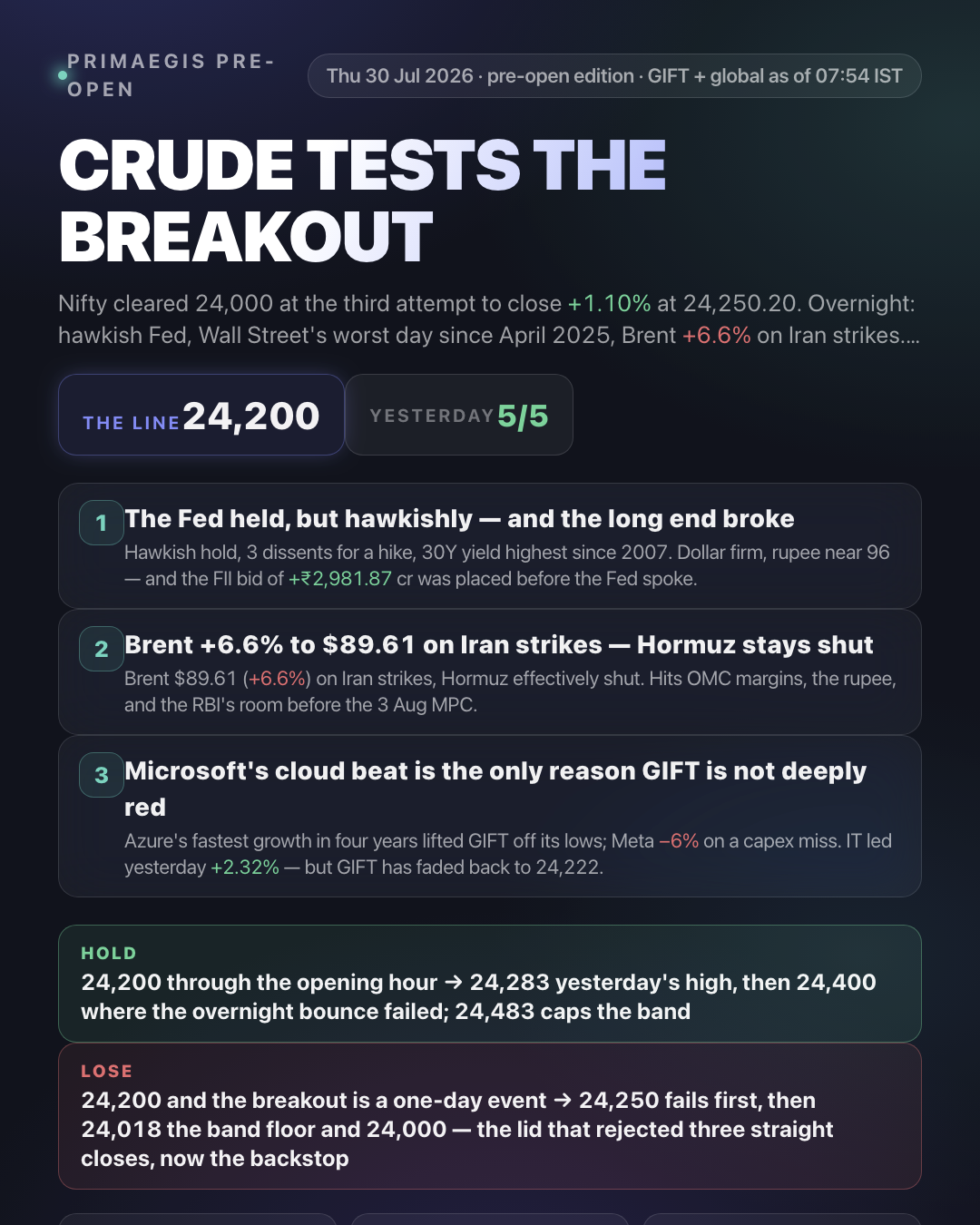Viewport: 980px width, 1225px height.
Task: Select the YESTERDAY 5/5 chip
Action: [459, 415]
